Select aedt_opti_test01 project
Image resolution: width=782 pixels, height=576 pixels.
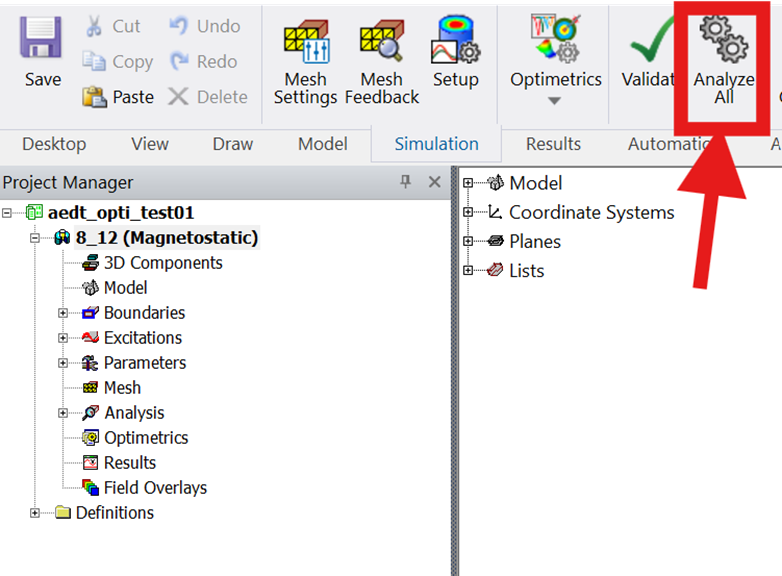pyautogui.click(x=121, y=213)
